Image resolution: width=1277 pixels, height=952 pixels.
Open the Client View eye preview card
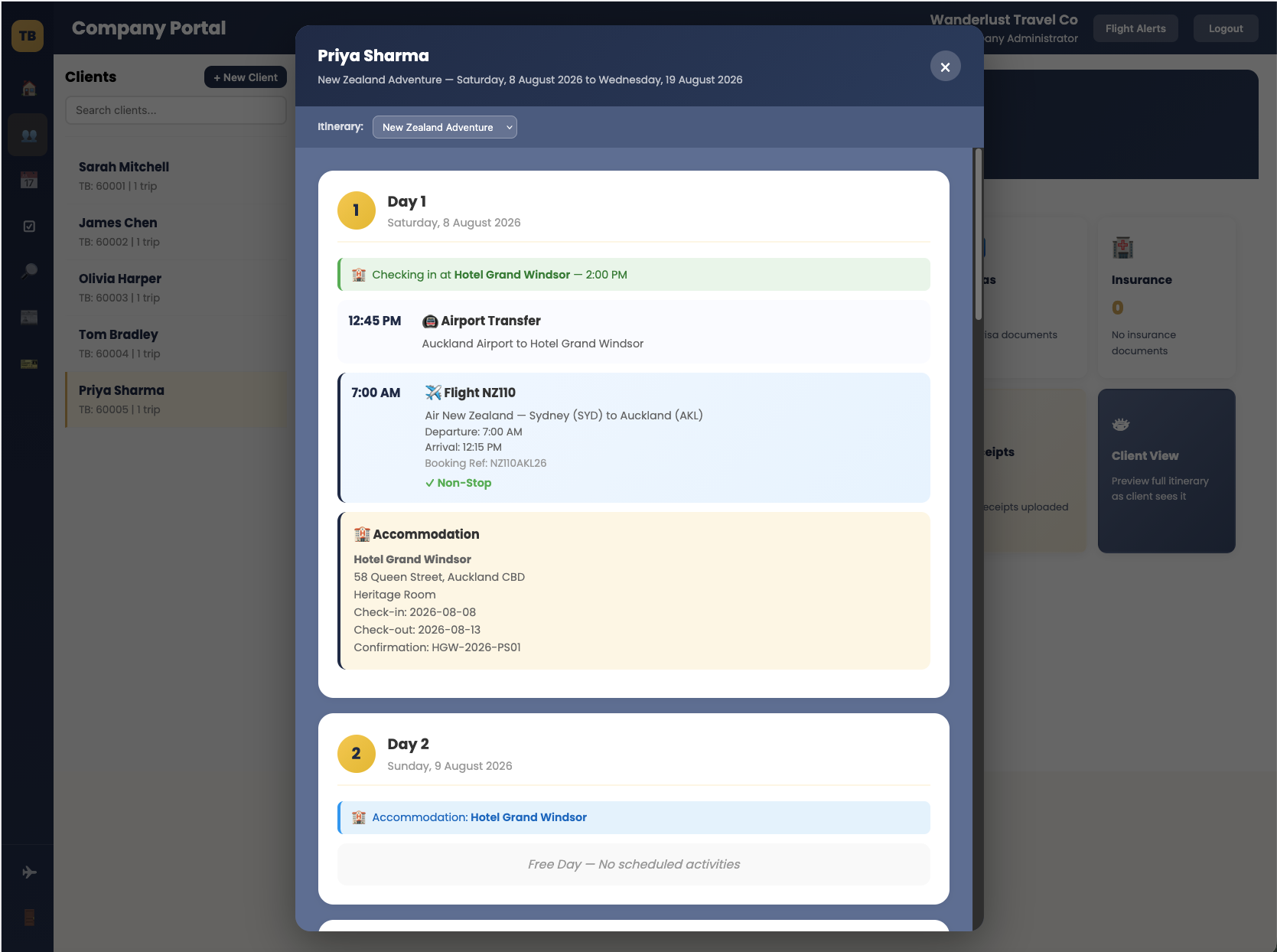(1165, 470)
